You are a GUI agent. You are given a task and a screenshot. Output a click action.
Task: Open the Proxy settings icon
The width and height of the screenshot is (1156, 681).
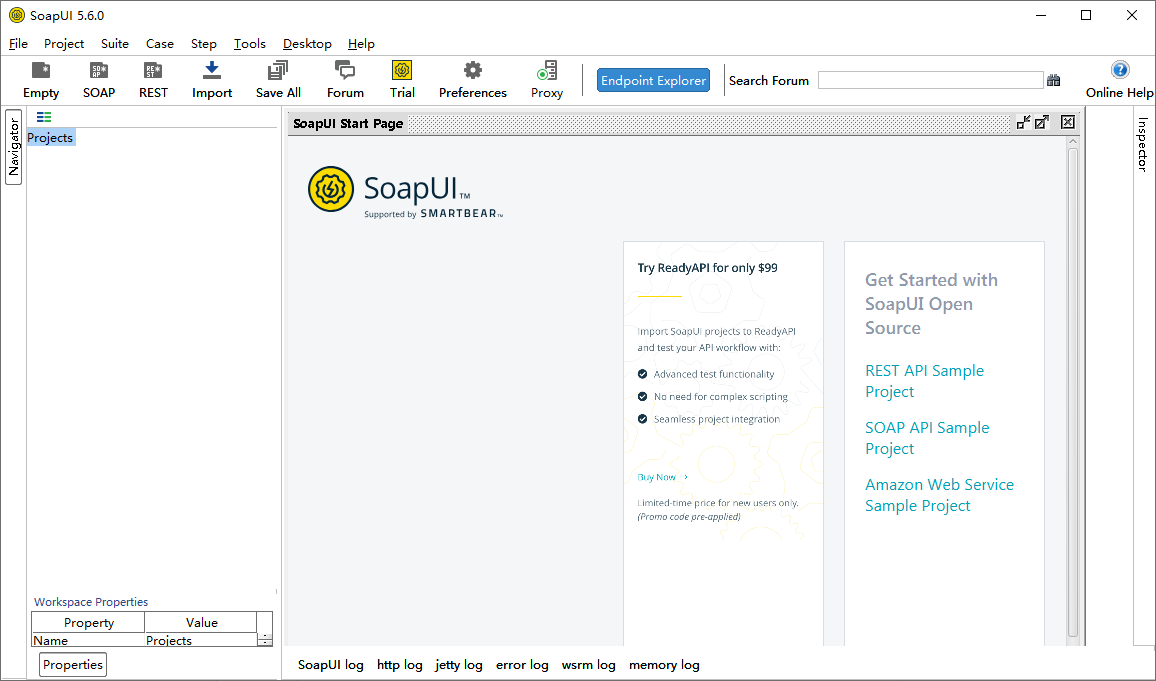point(547,80)
